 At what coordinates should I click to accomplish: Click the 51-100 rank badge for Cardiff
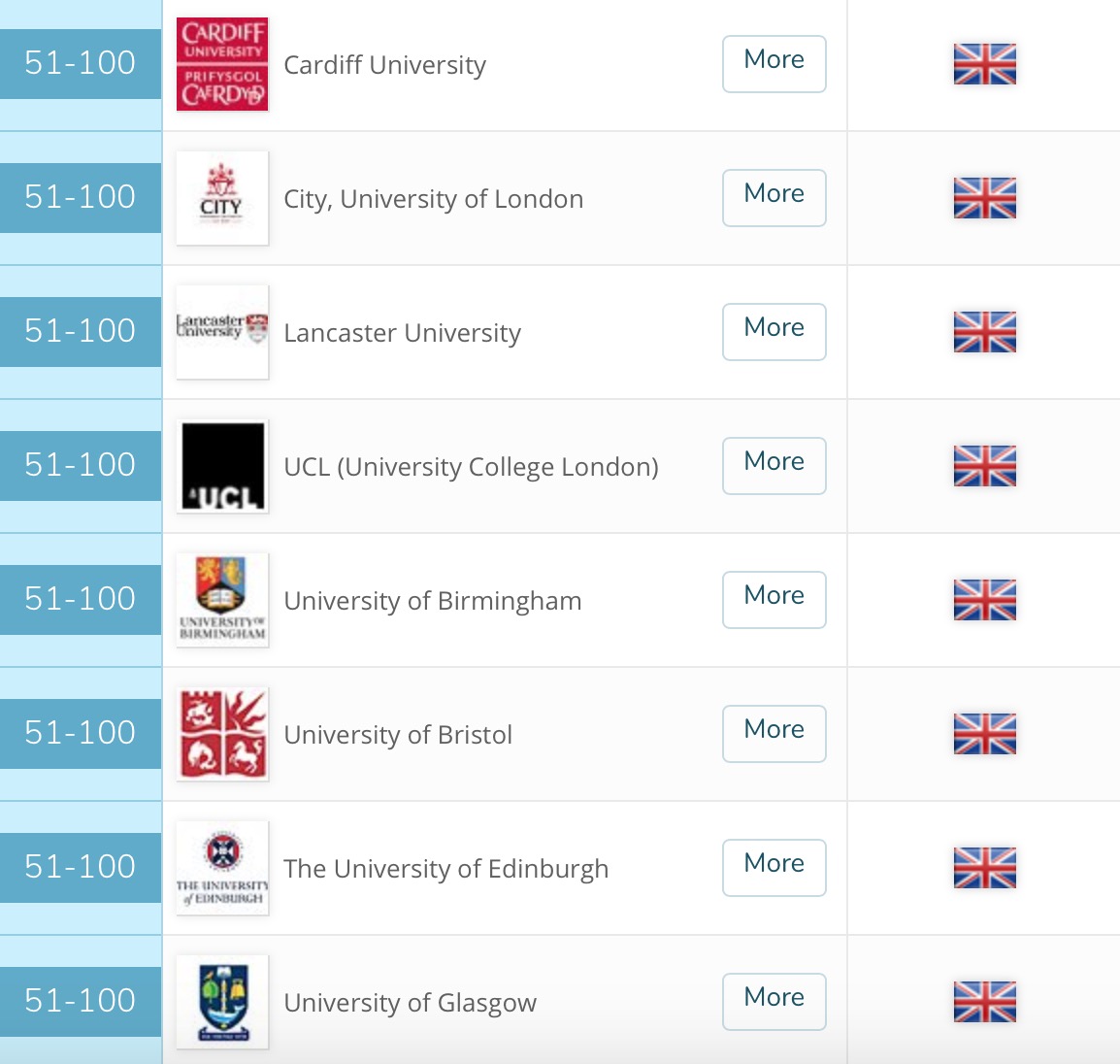click(81, 63)
